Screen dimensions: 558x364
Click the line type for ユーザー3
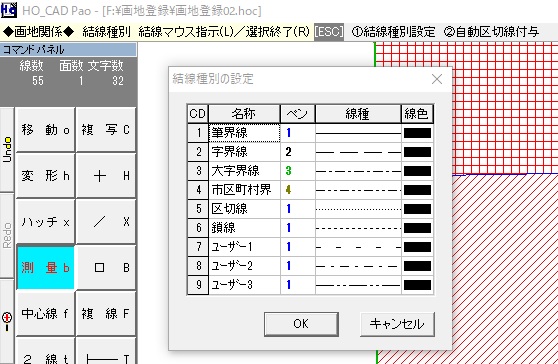[x=358, y=285]
